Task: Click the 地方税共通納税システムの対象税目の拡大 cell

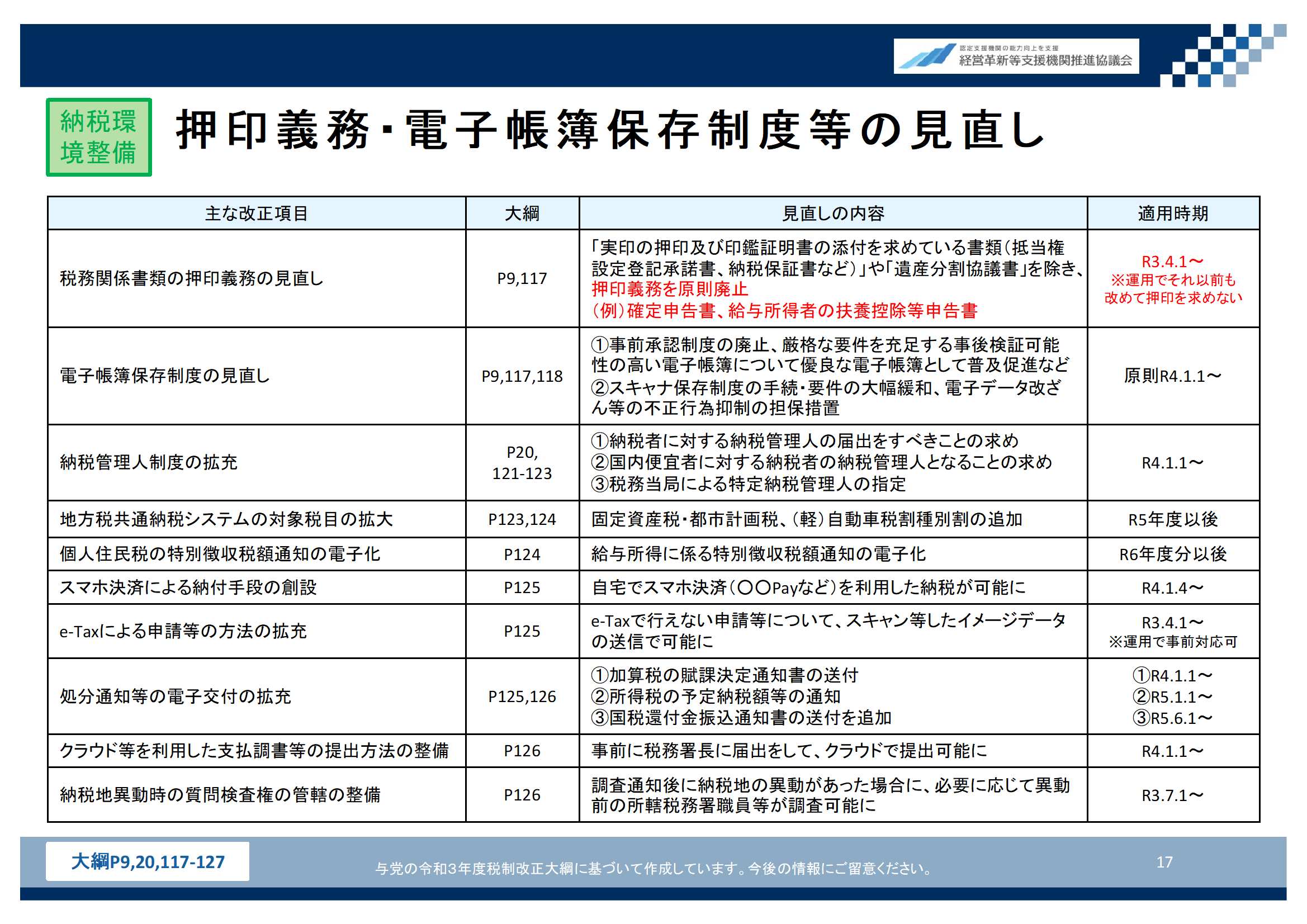Action: [226, 519]
